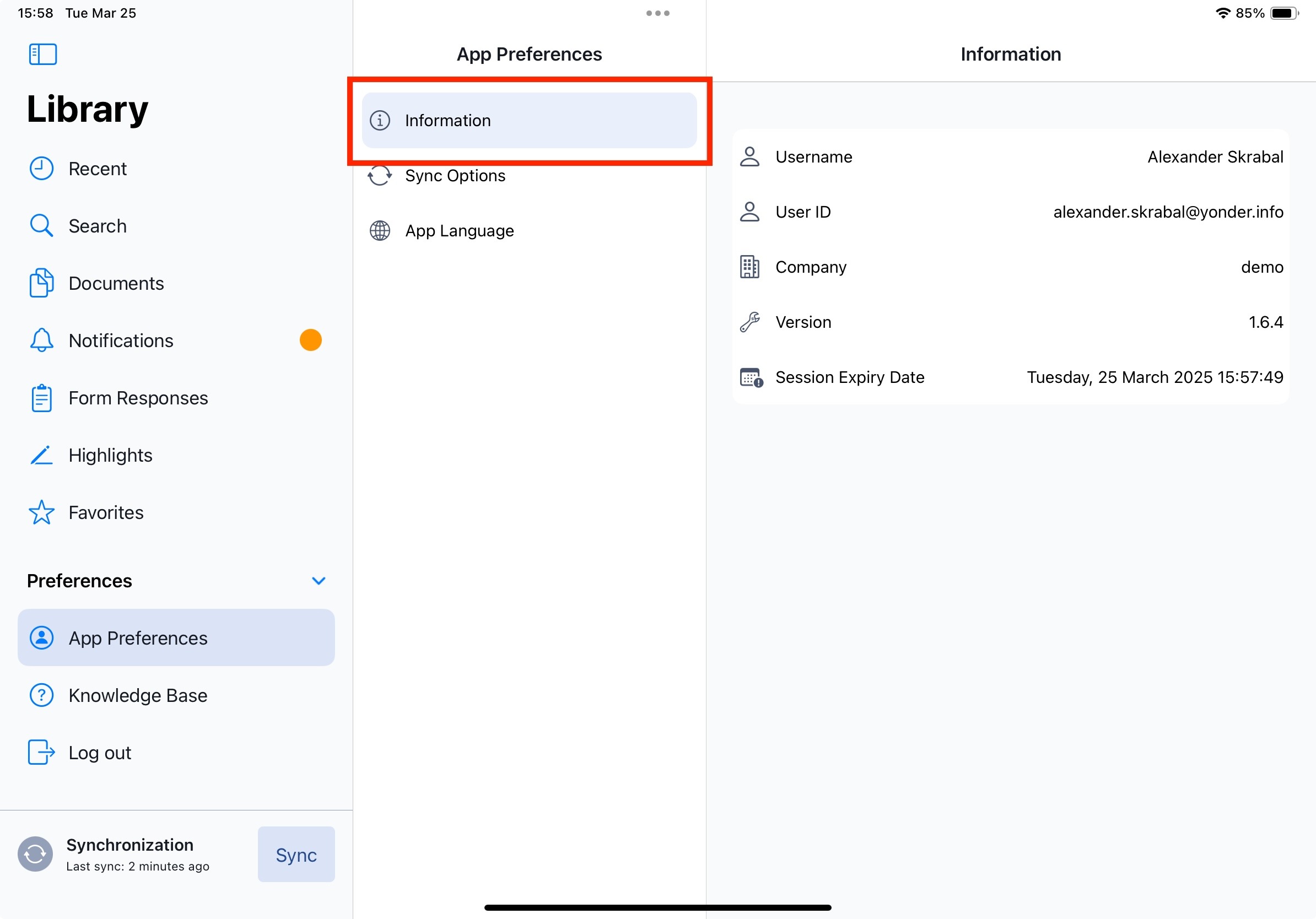The width and height of the screenshot is (1316, 919).
Task: Open Favorites via the star icon
Action: [x=41, y=513]
